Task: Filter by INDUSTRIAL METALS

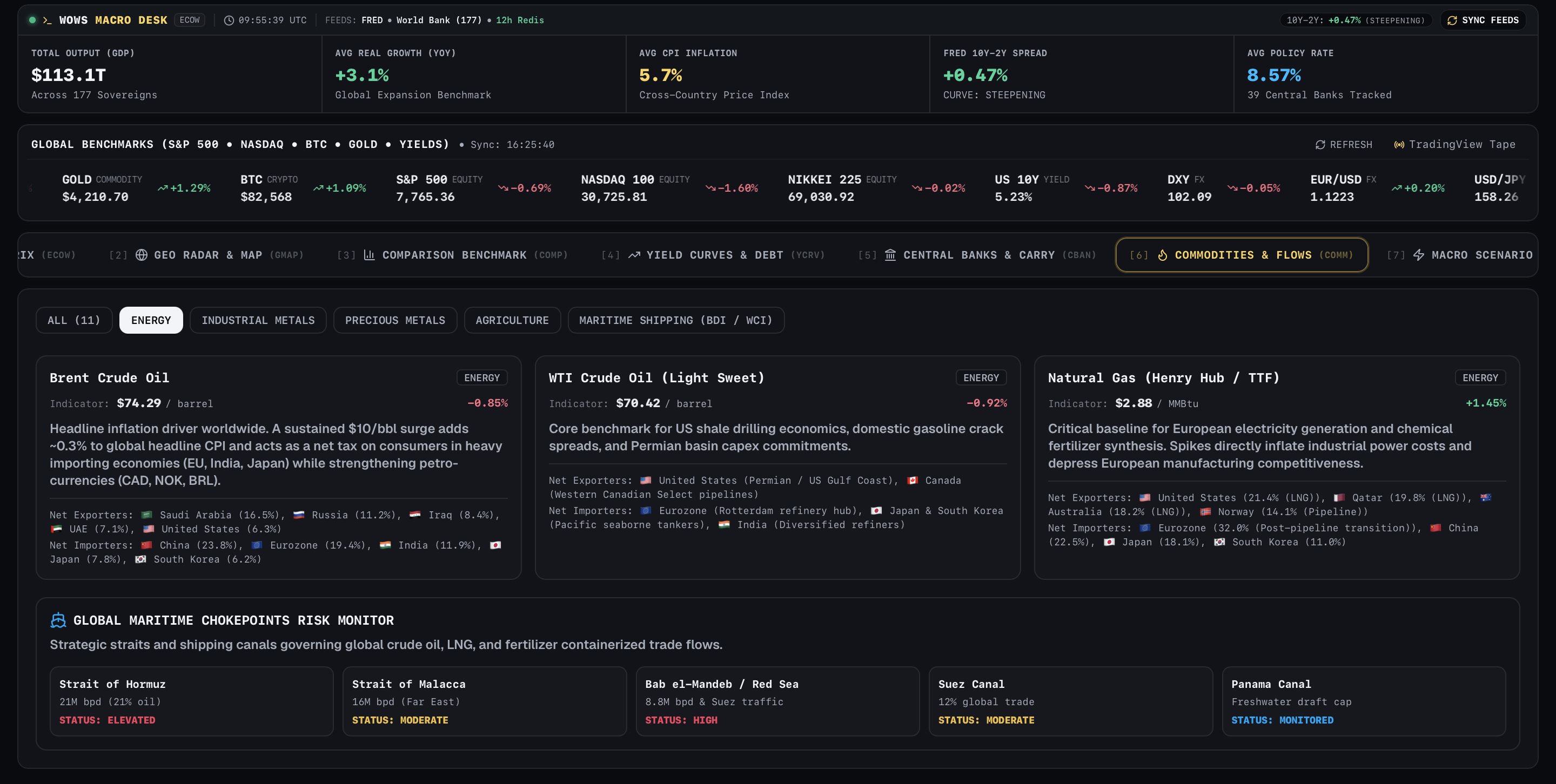Action: tap(258, 321)
